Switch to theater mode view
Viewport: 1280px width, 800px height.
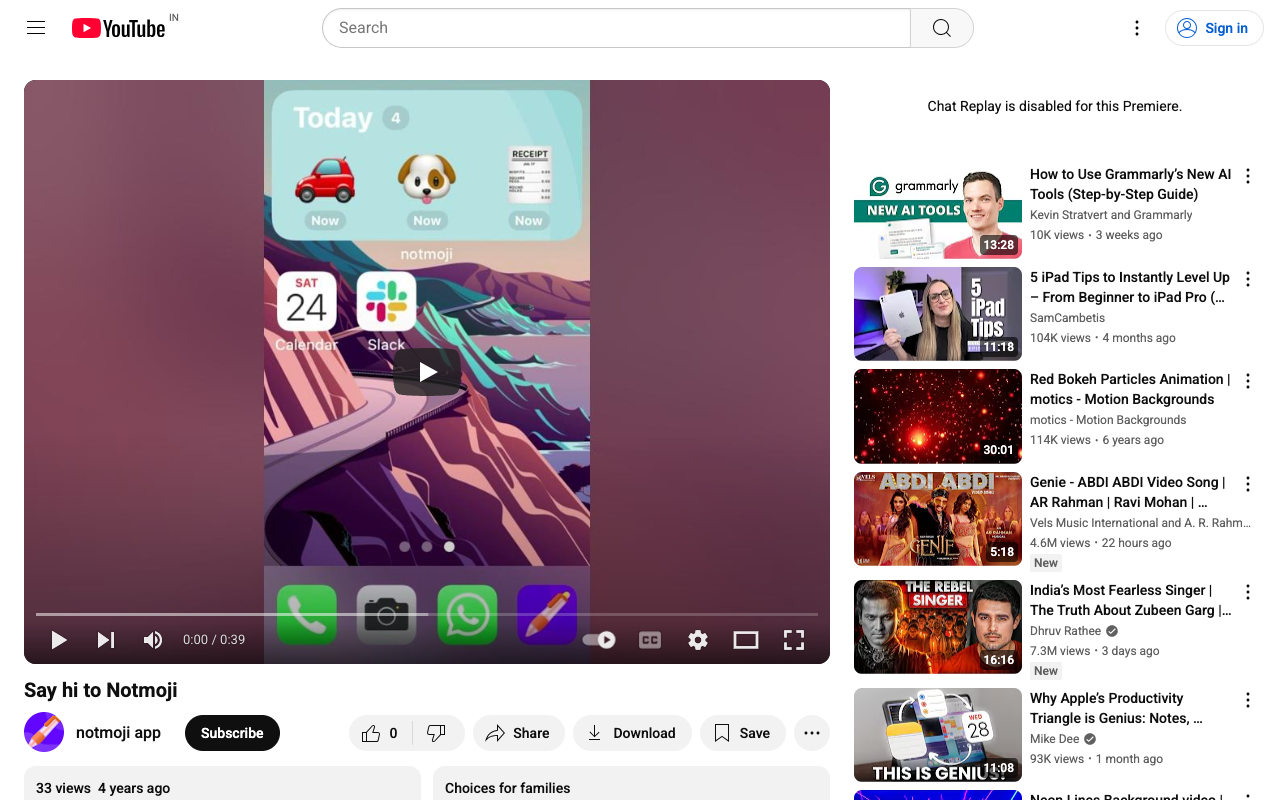pyautogui.click(x=746, y=640)
